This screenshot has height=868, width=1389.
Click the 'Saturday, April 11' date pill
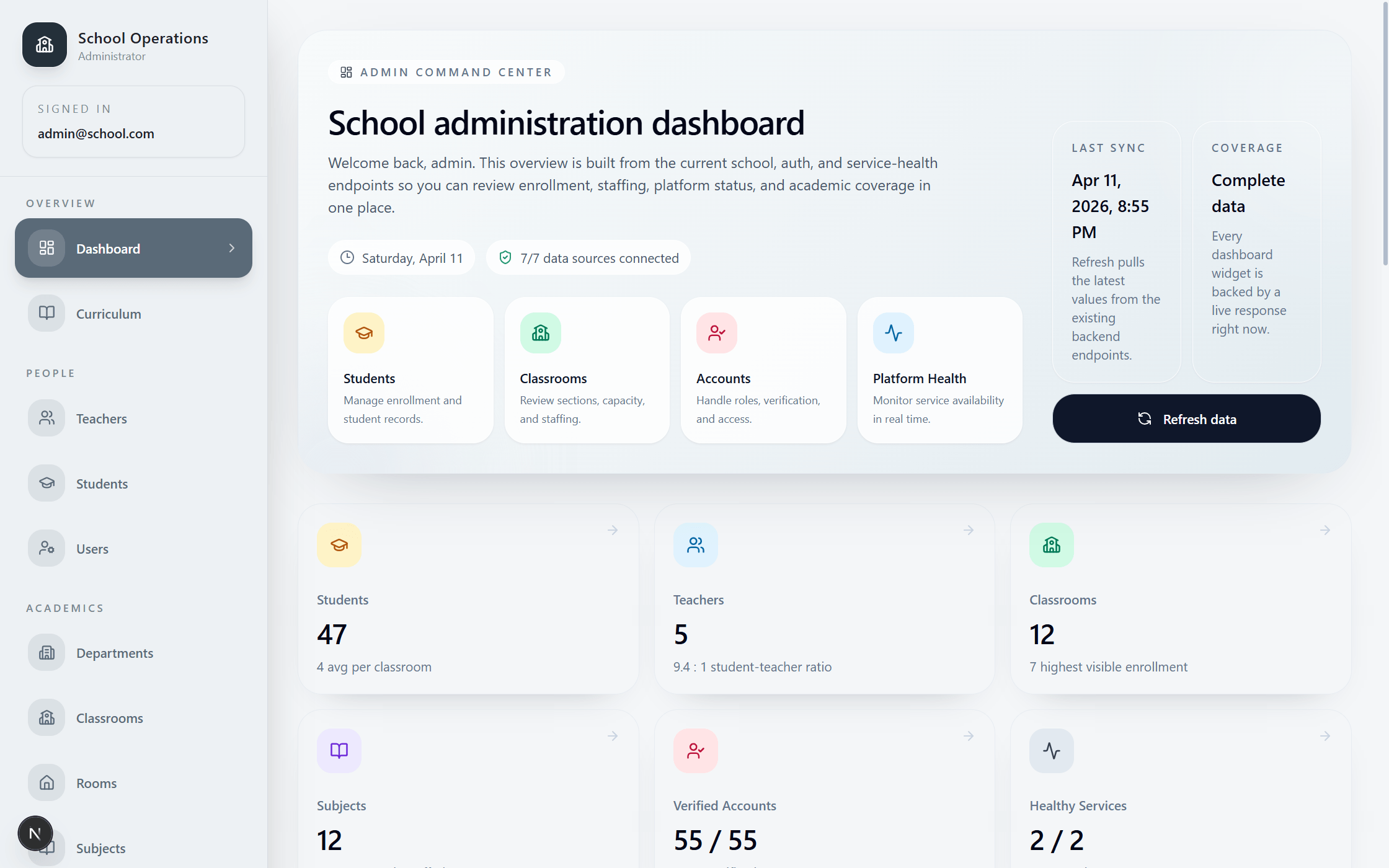click(401, 257)
